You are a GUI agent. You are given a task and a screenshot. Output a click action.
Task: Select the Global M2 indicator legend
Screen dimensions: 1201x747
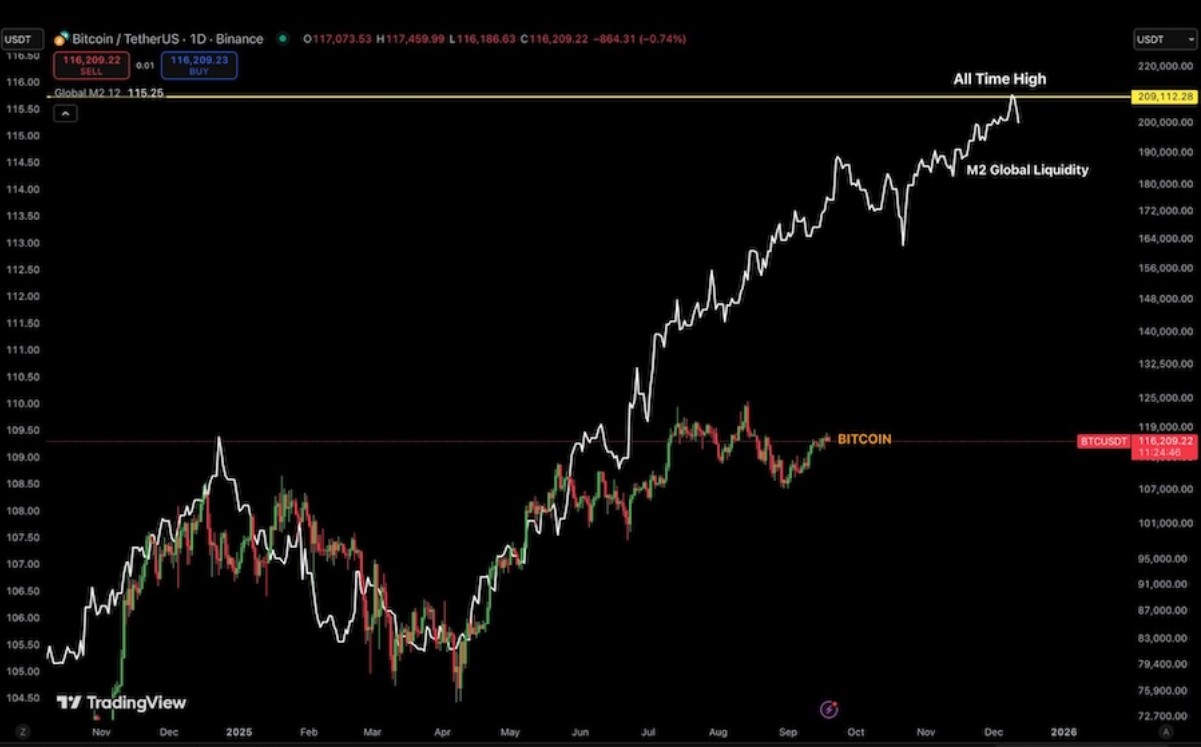pyautogui.click(x=108, y=93)
